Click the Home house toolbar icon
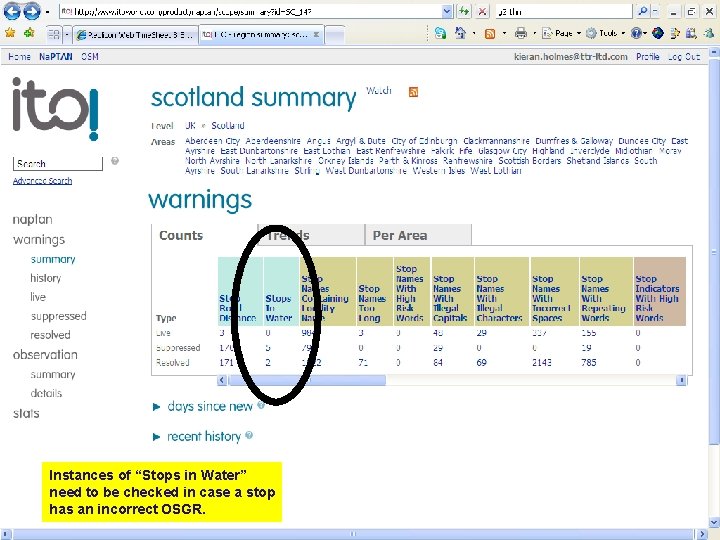 (460, 33)
